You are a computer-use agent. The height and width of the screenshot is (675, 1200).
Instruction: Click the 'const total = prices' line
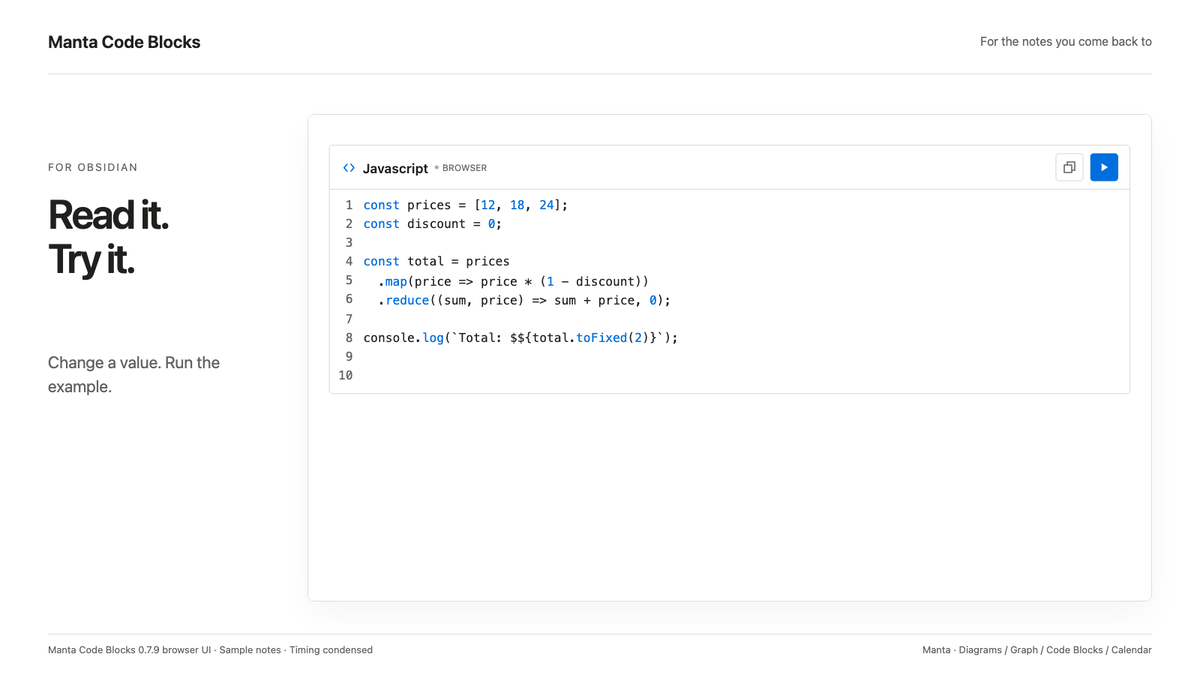[x=436, y=261]
